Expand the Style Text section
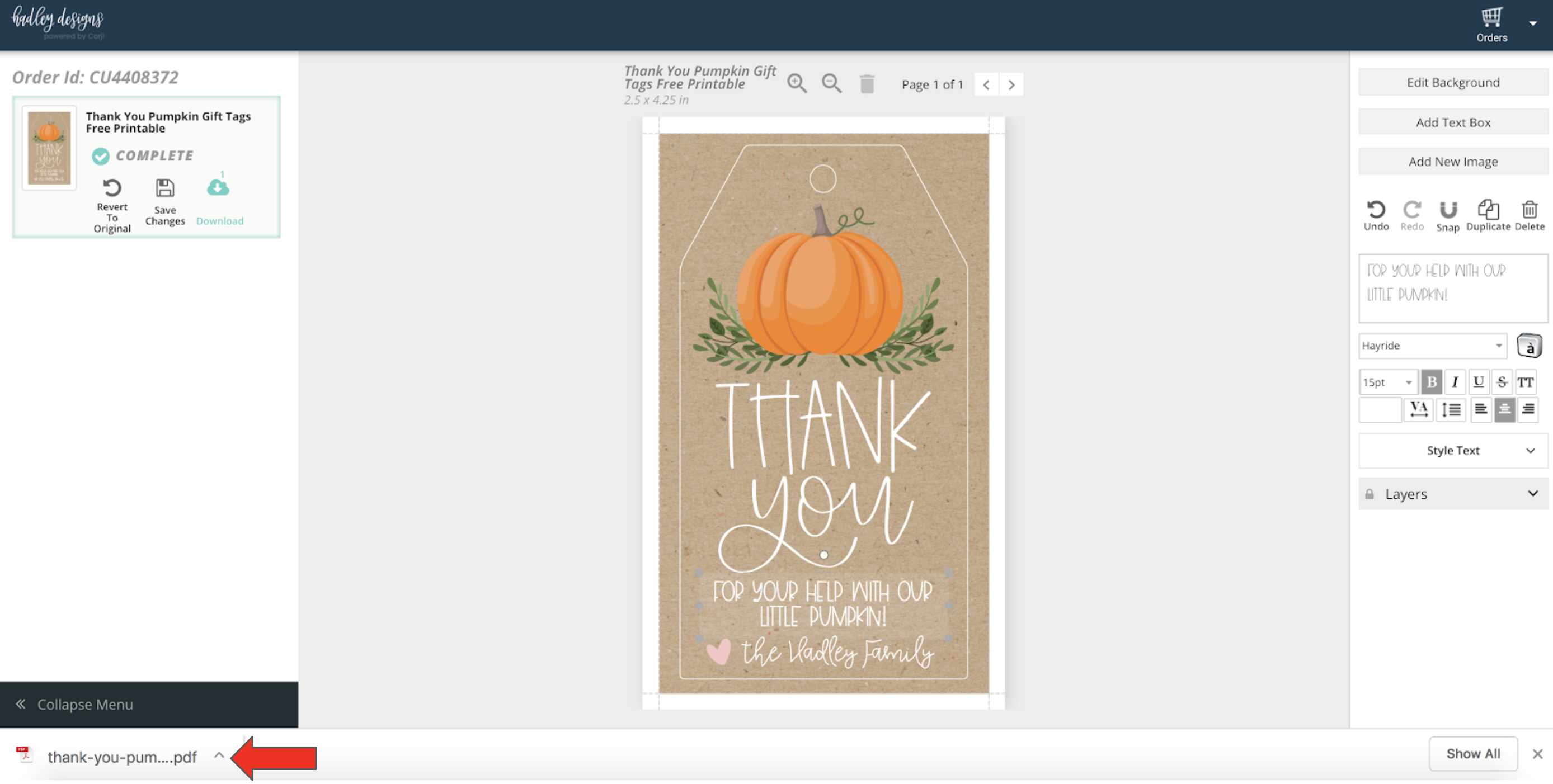 [1452, 451]
